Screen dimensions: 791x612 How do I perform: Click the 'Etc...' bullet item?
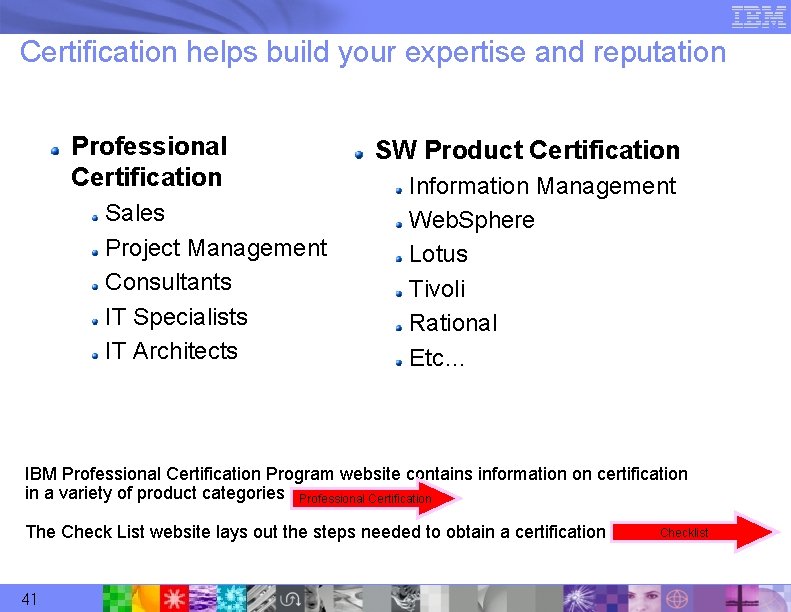tap(436, 358)
